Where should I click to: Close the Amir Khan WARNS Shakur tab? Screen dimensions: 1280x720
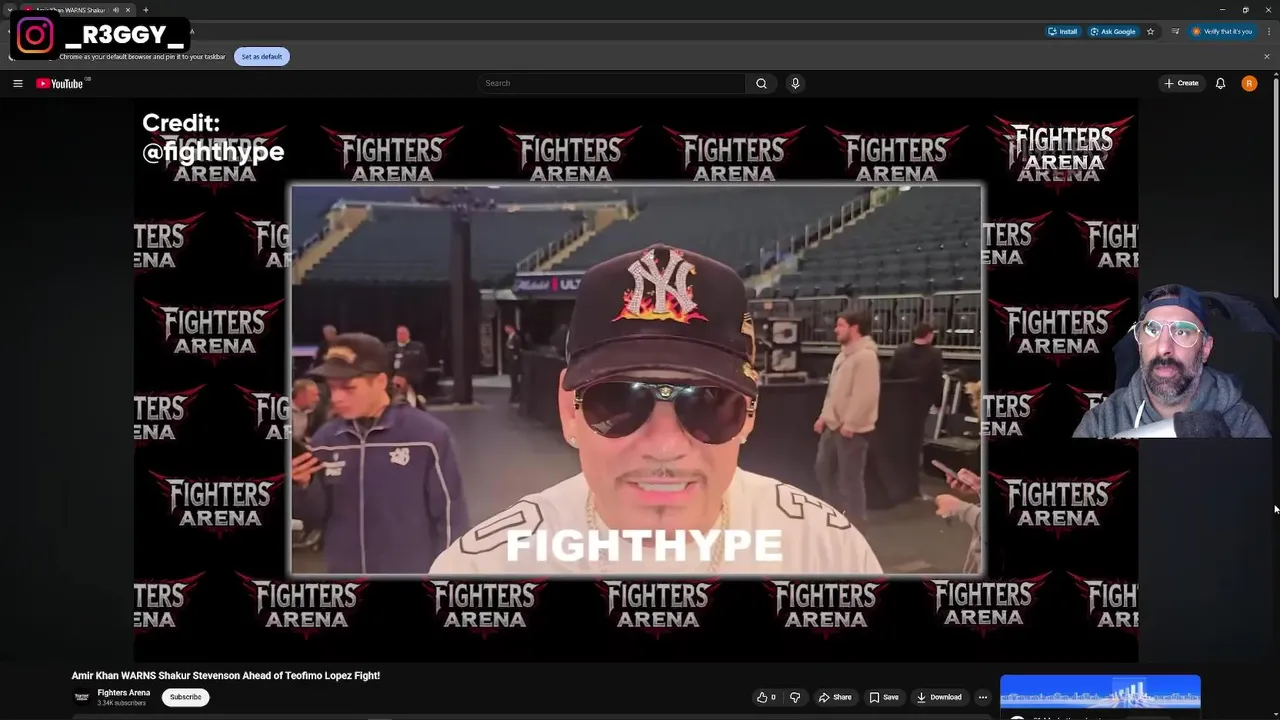pyautogui.click(x=128, y=10)
